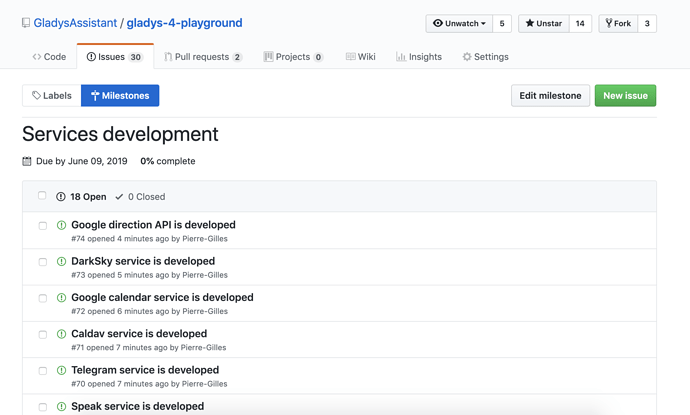Click Pierre-Gilles author link on issue #70
Image resolution: width=690 pixels, height=415 pixels.
(205, 384)
